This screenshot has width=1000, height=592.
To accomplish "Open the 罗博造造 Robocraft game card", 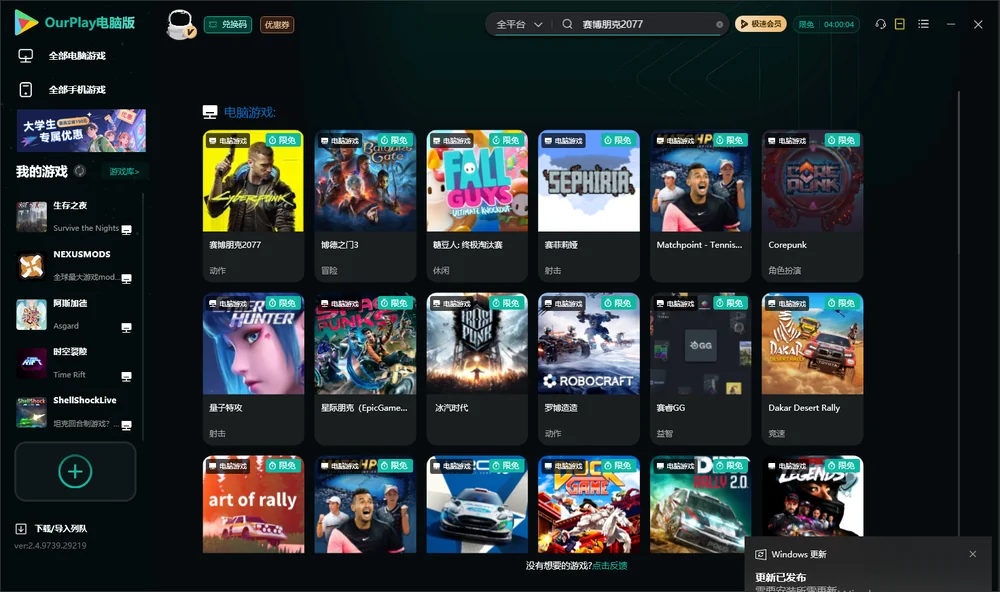I will tap(589, 369).
